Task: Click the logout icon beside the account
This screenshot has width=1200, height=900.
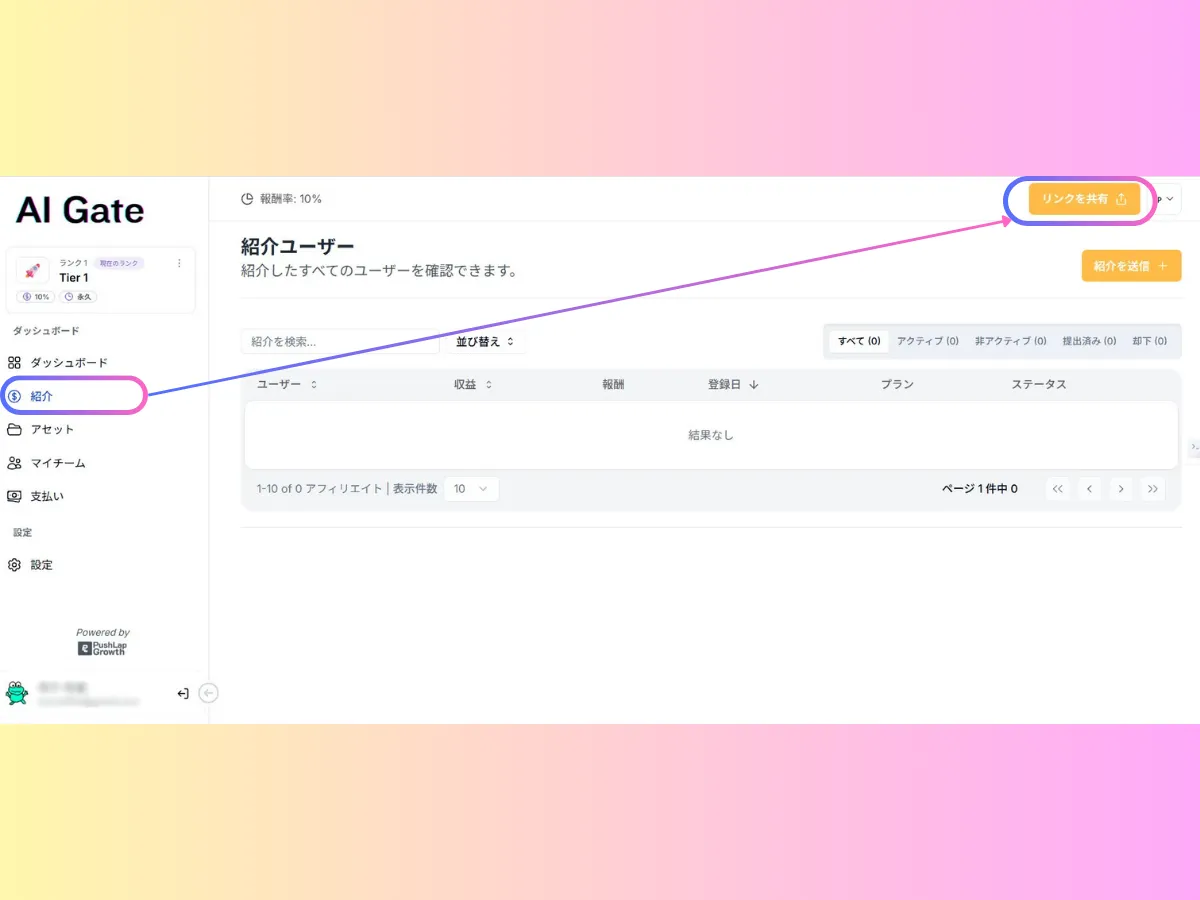Action: click(x=183, y=693)
